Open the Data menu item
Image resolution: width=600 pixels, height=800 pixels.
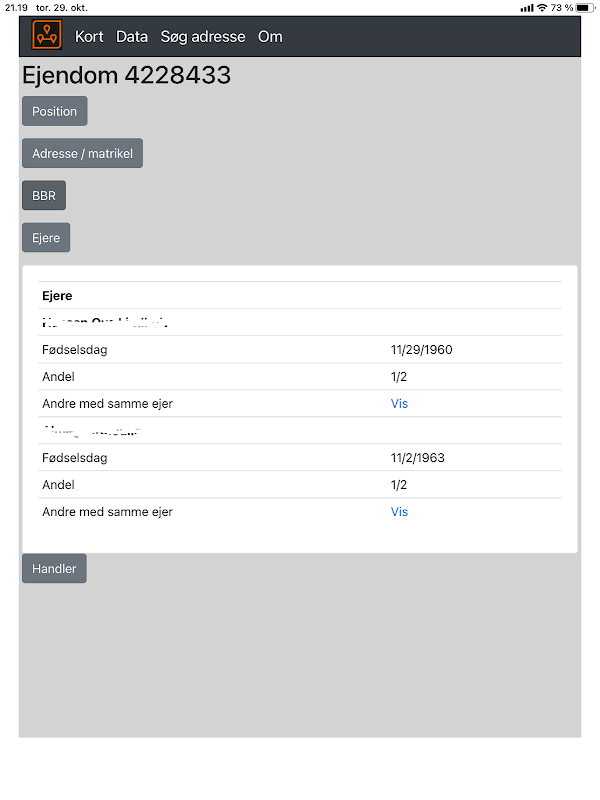(x=132, y=37)
